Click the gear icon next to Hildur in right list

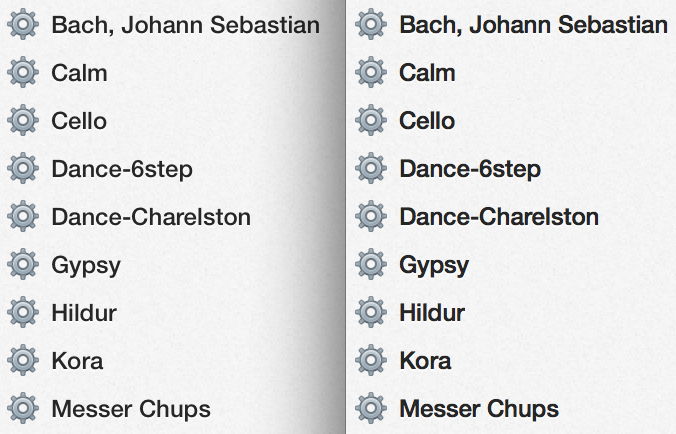click(x=371, y=312)
